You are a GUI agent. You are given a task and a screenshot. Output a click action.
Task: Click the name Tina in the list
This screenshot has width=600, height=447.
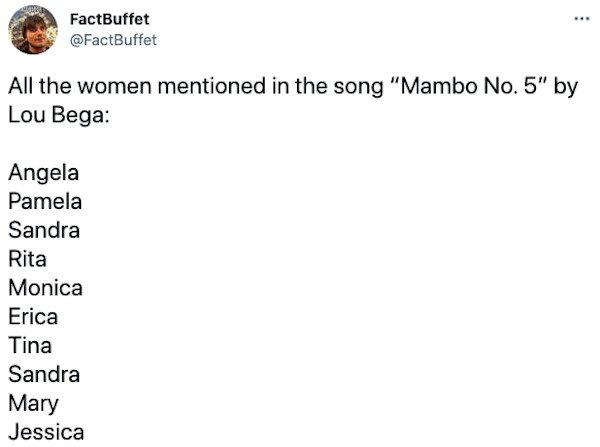click(29, 346)
